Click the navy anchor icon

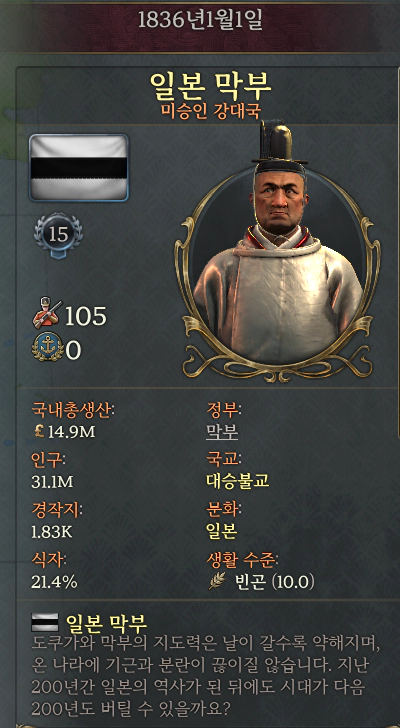click(x=47, y=347)
